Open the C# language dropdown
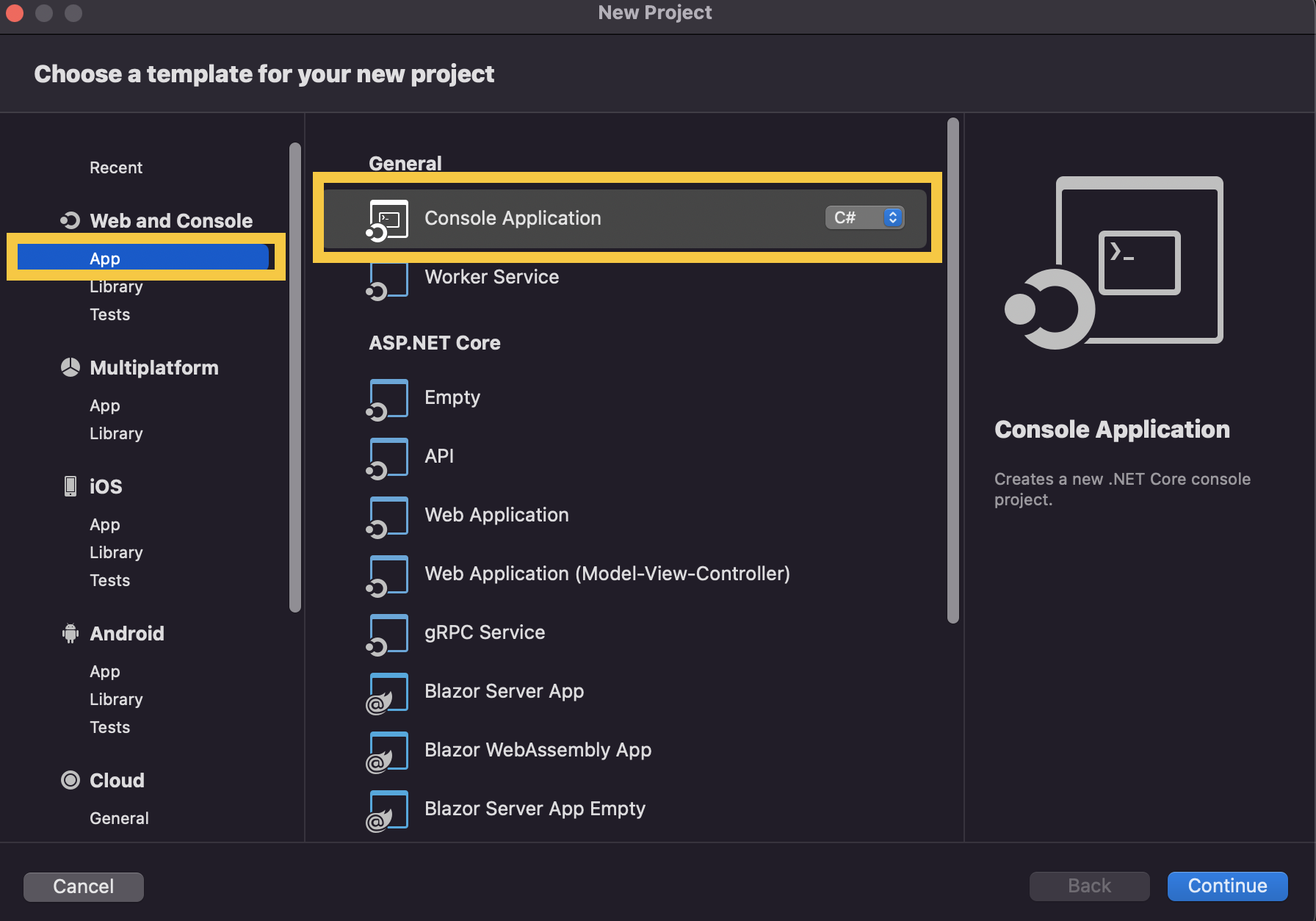1316x921 pixels. 864,217
